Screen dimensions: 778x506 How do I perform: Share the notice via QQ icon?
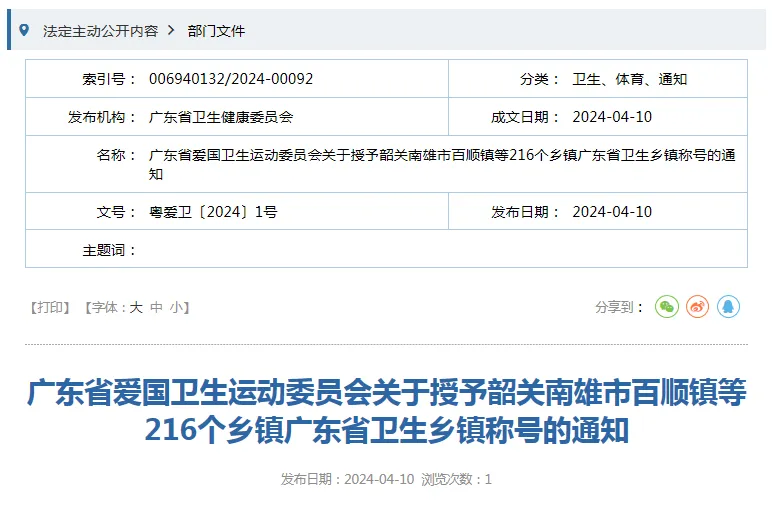coord(728,307)
